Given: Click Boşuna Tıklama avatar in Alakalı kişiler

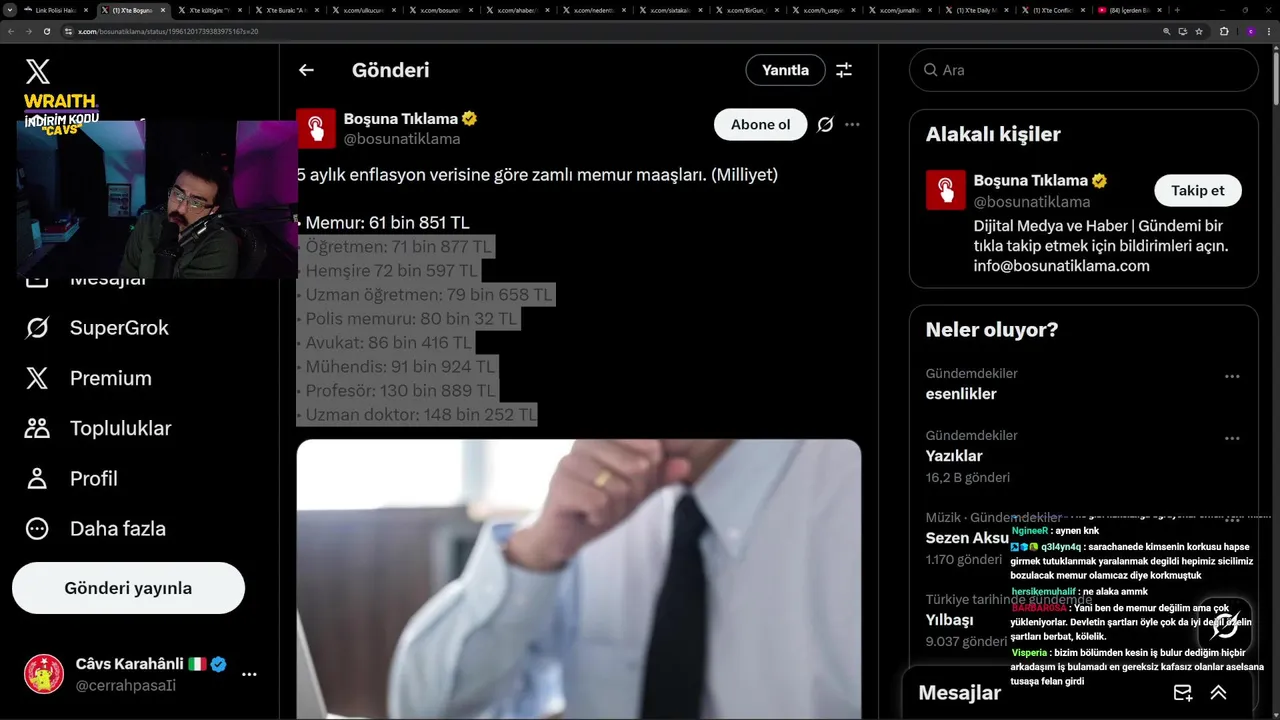Looking at the screenshot, I should [x=945, y=190].
